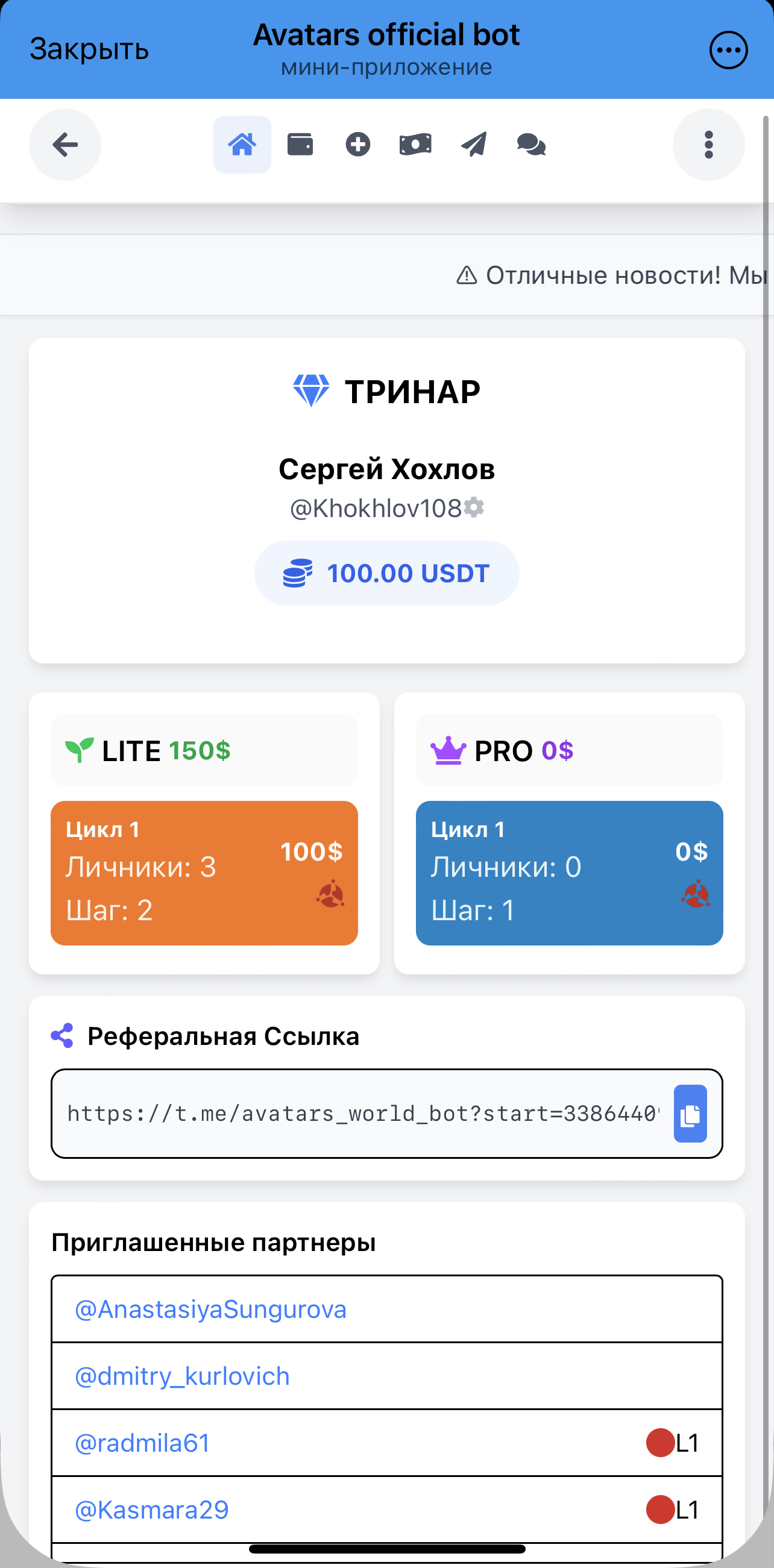This screenshot has height=1568, width=774.
Task: Copy the referral link
Action: [x=690, y=1113]
